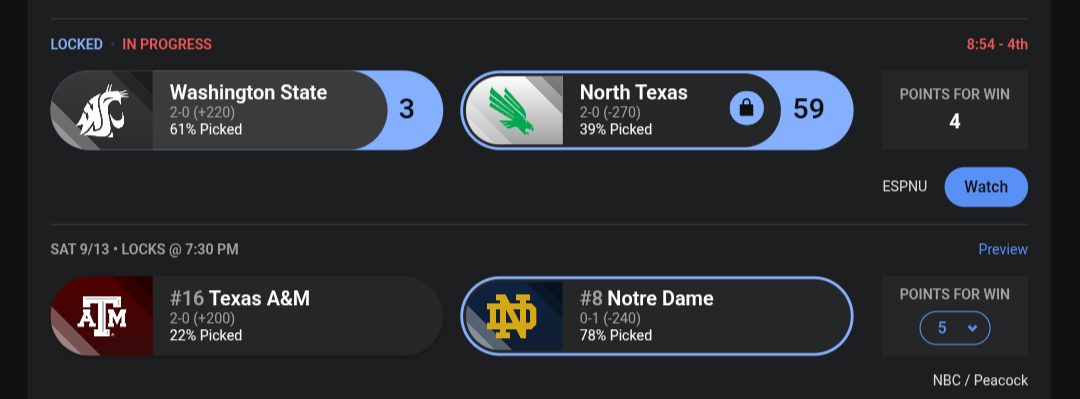Click the Notre Dame ND logo
This screenshot has height=399, width=1080.
(511, 316)
